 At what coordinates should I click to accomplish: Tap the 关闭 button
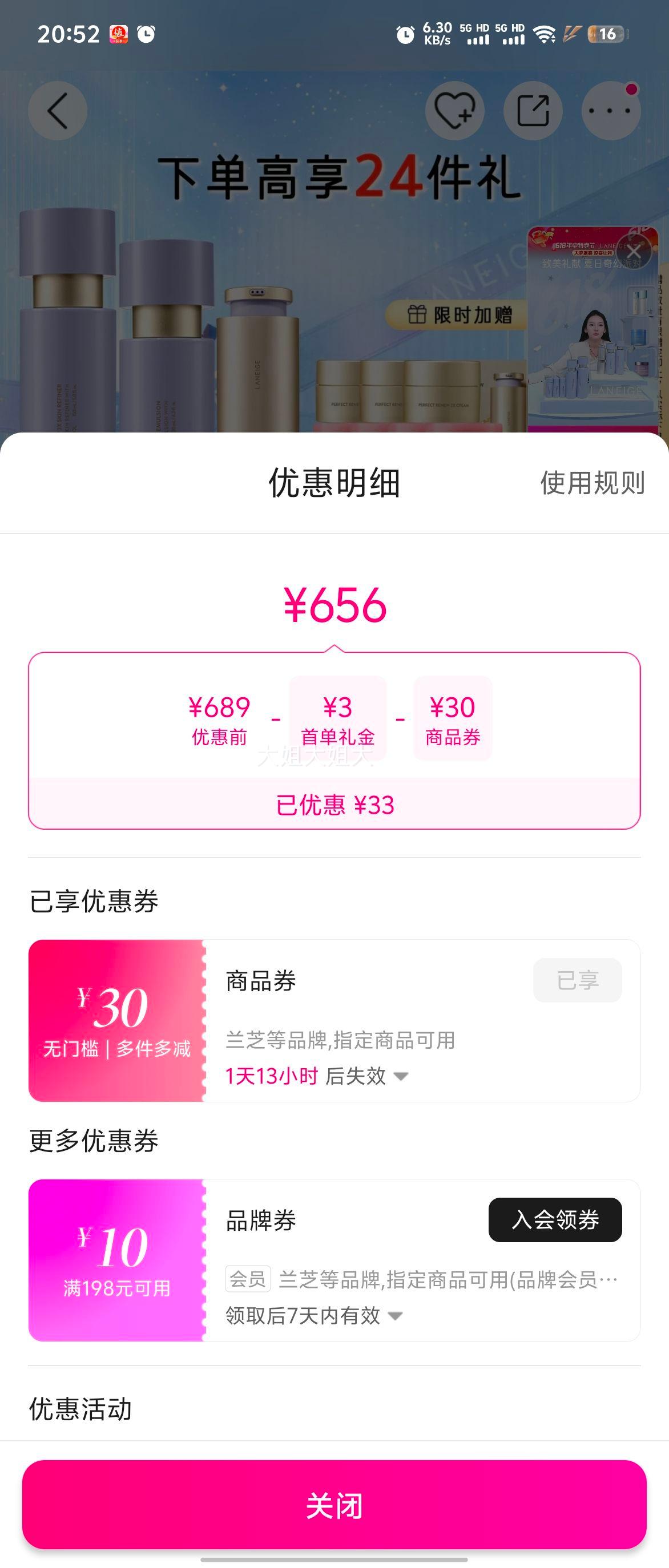pos(334,1505)
